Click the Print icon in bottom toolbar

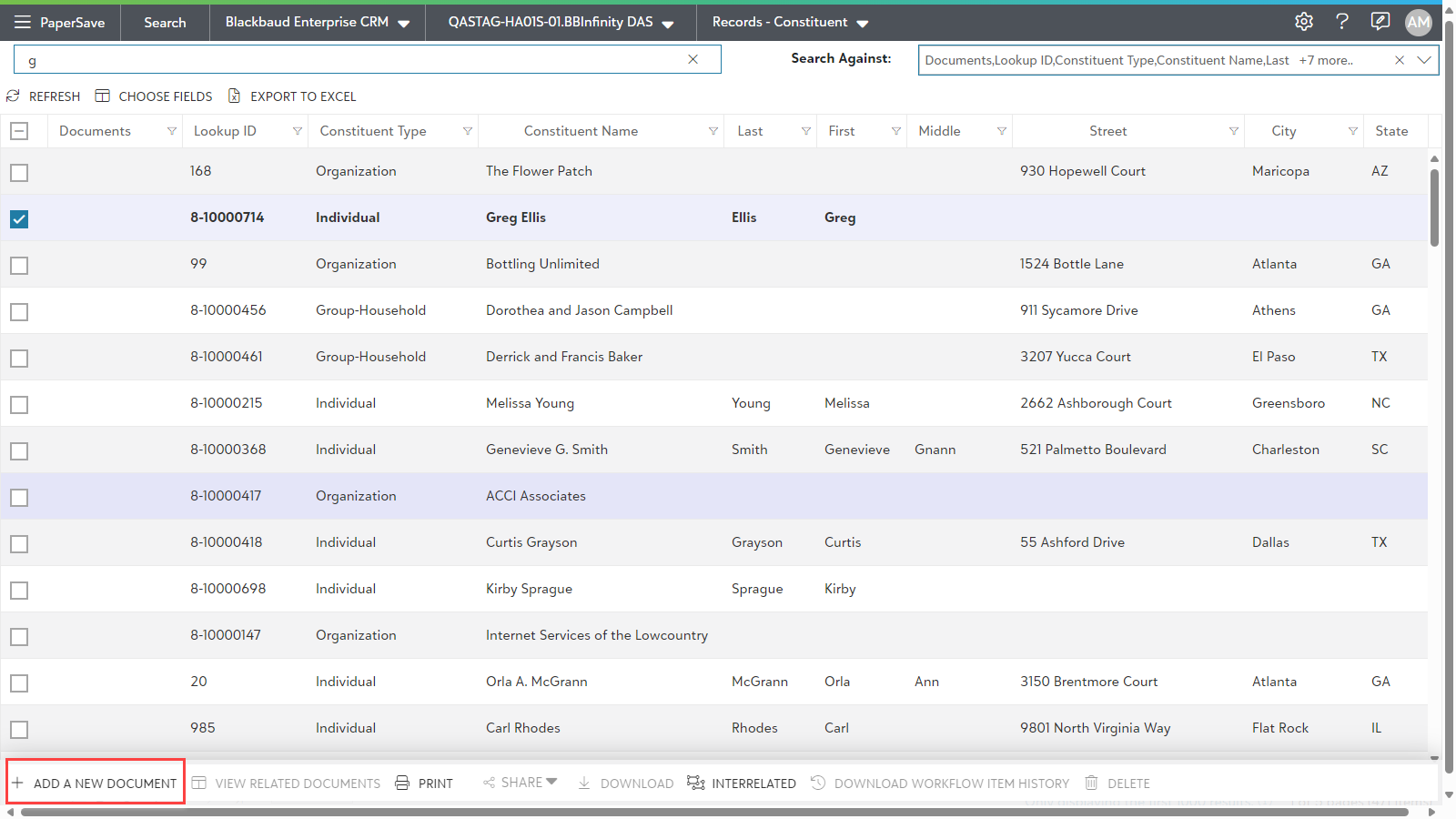click(402, 784)
